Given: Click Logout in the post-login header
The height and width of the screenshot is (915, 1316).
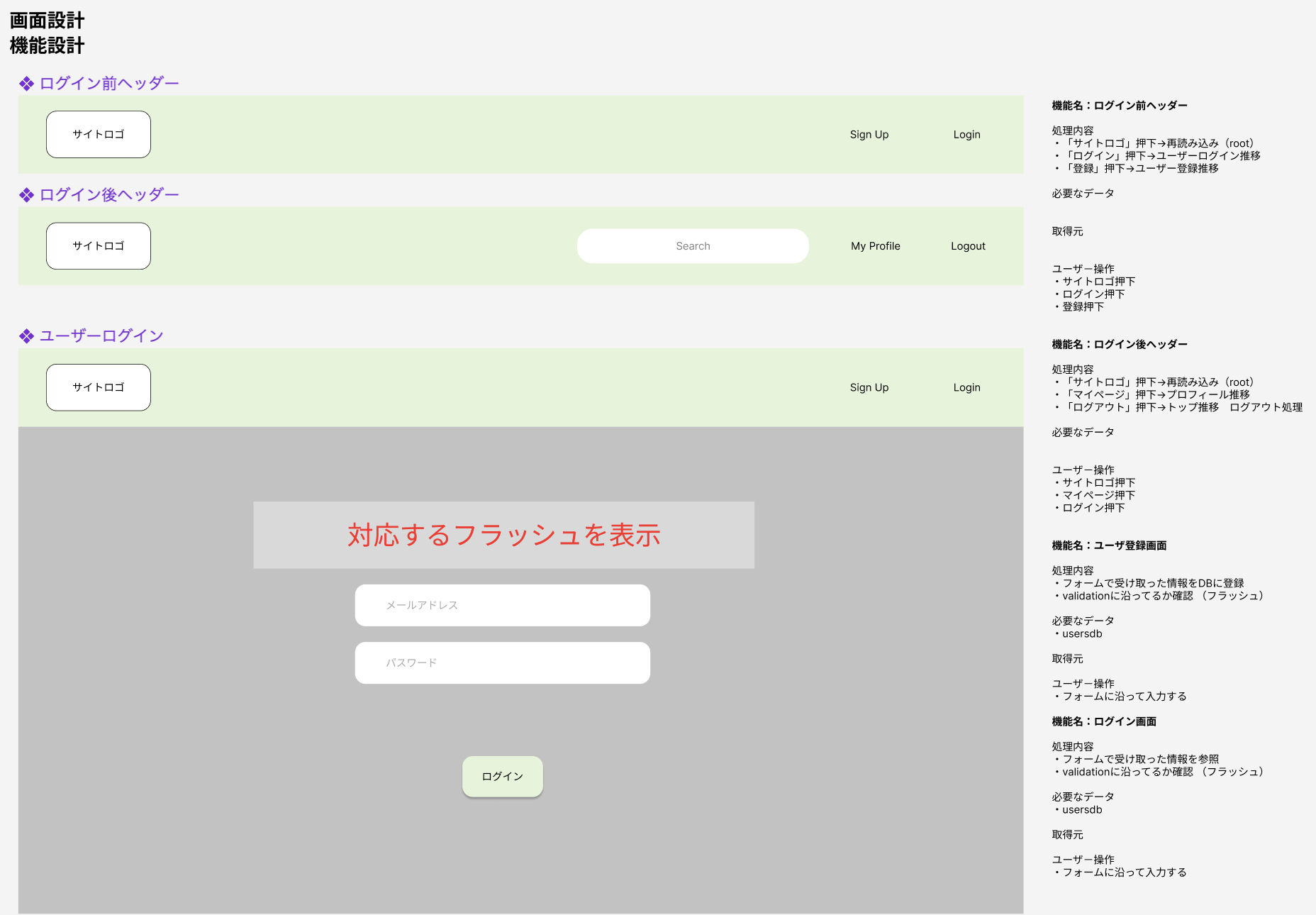Looking at the screenshot, I should [968, 245].
